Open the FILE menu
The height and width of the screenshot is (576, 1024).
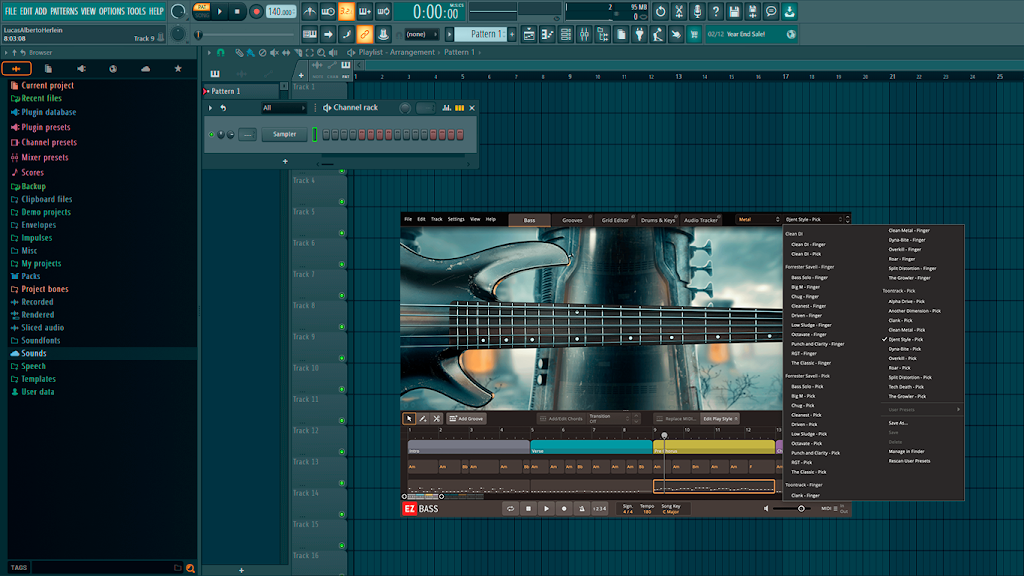11,11
